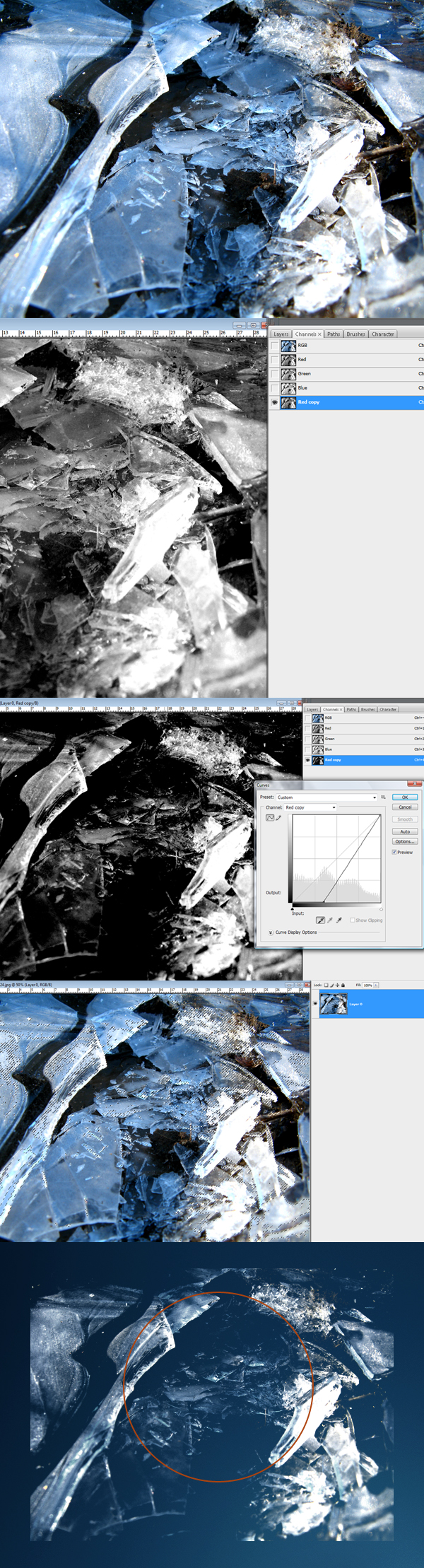
Task: Pick the white point eyedropper in Curves
Action: click(339, 920)
